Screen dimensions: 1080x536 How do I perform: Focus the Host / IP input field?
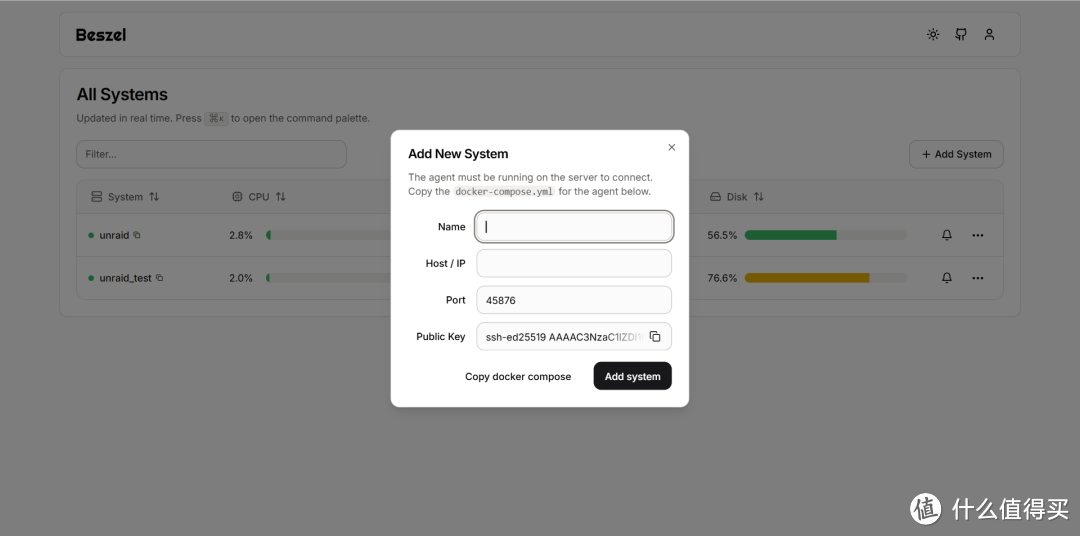(x=573, y=264)
